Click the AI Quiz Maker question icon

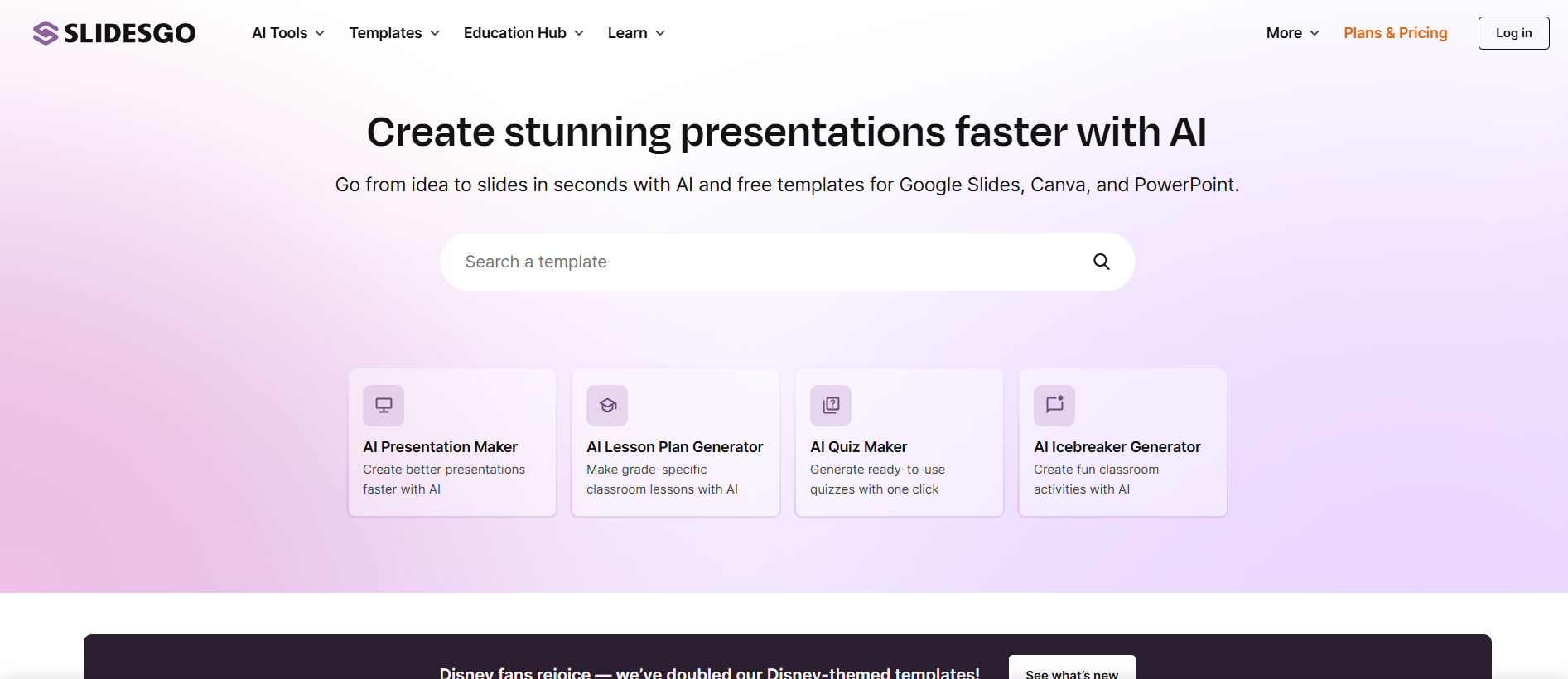click(x=831, y=406)
